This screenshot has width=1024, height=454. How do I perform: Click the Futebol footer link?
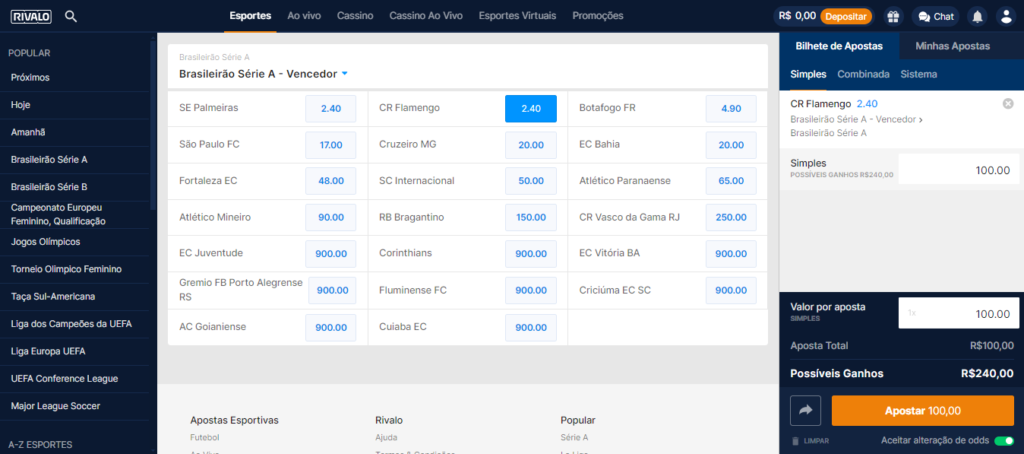click(204, 438)
